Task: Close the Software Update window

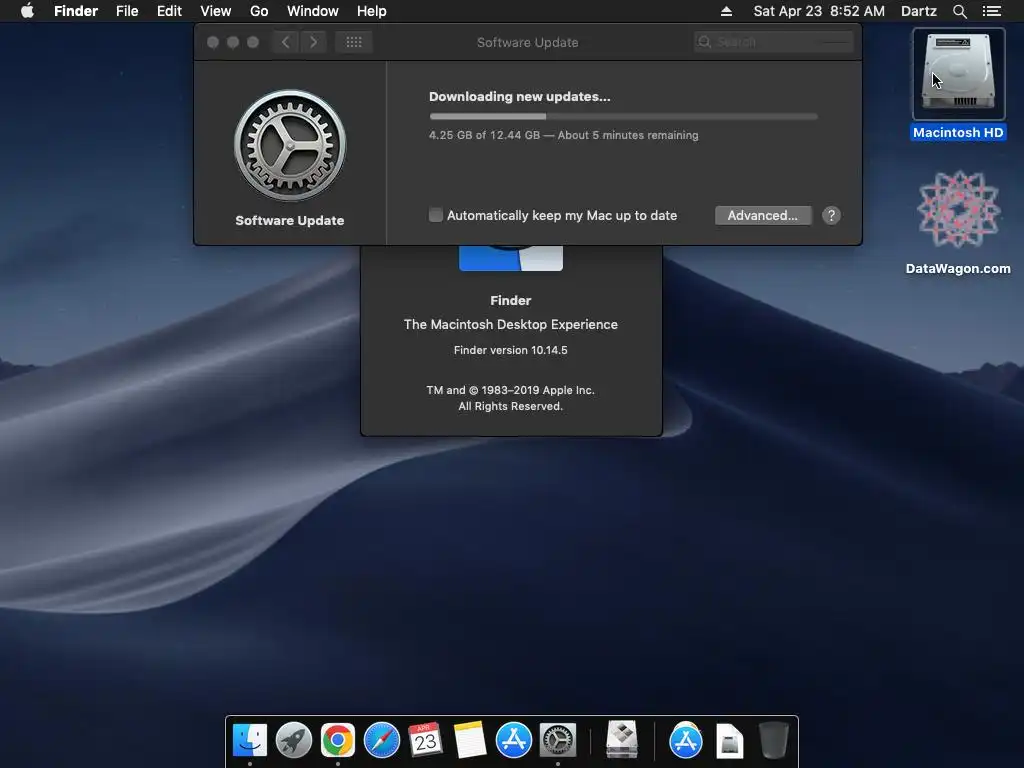Action: pos(213,42)
